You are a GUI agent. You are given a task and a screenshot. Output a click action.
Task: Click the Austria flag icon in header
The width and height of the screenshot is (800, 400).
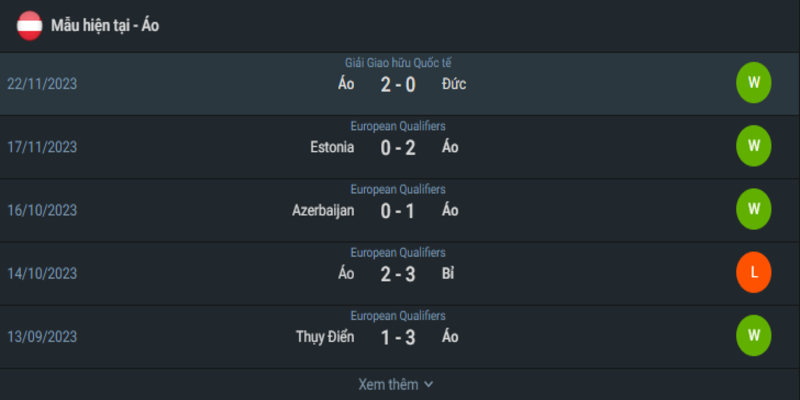[x=29, y=26]
